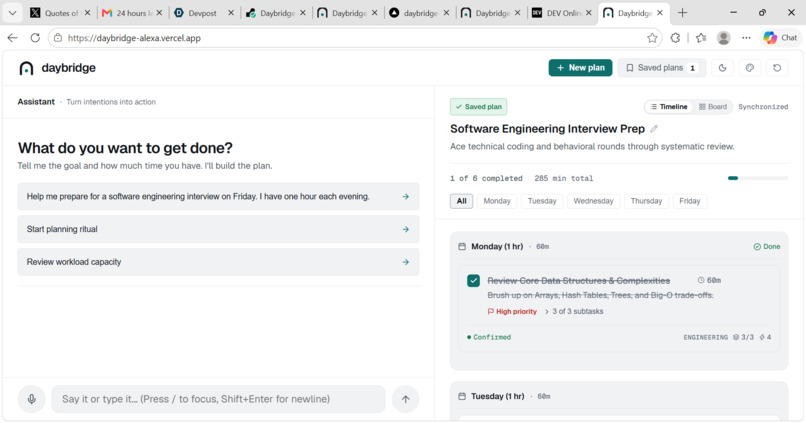Filter plan by All days

pyautogui.click(x=462, y=201)
